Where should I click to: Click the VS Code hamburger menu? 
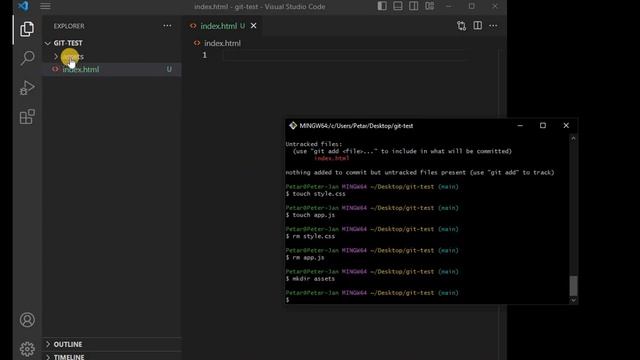[45, 6]
